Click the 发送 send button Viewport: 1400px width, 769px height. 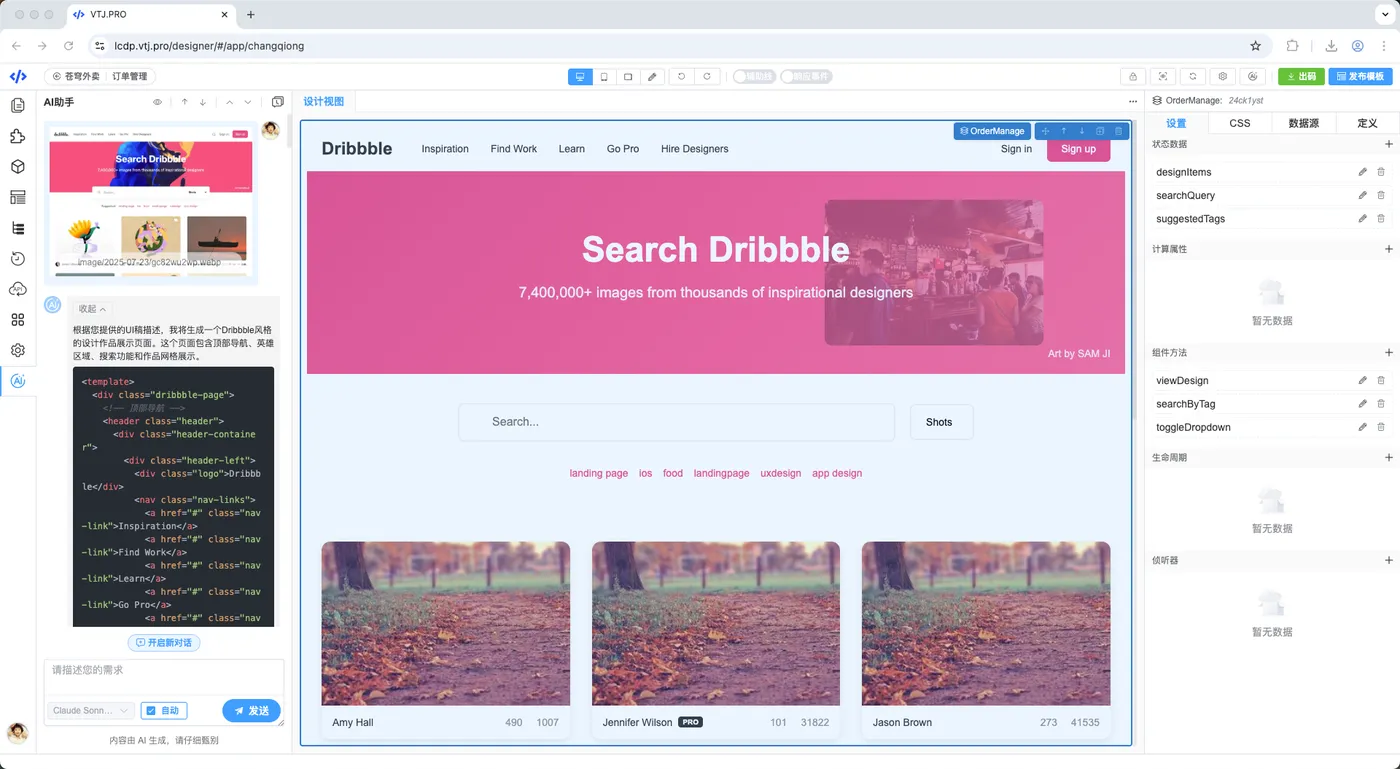pos(251,710)
